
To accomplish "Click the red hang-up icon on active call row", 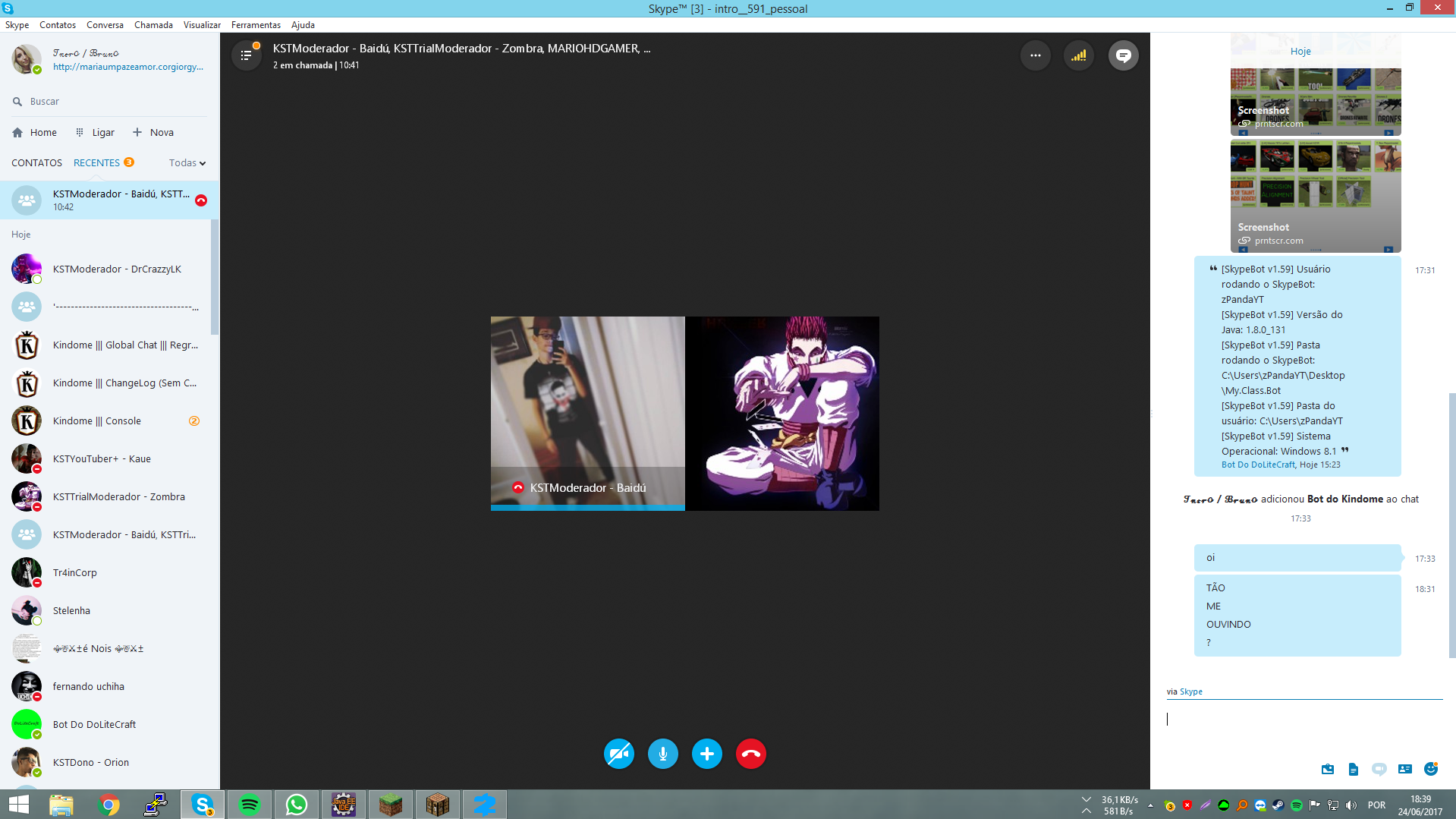I will coord(201,200).
